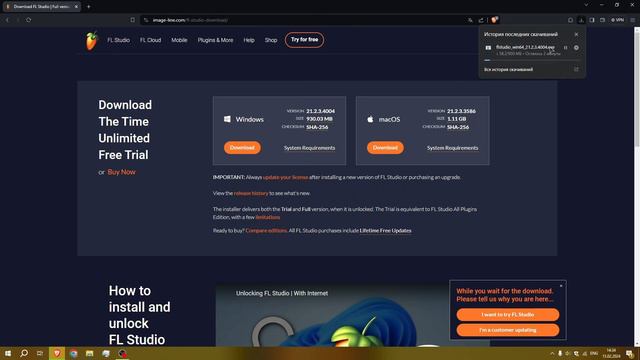This screenshot has width=640, height=360.
Task: Click Lifetime Free Updates link
Action: pyautogui.click(x=385, y=231)
